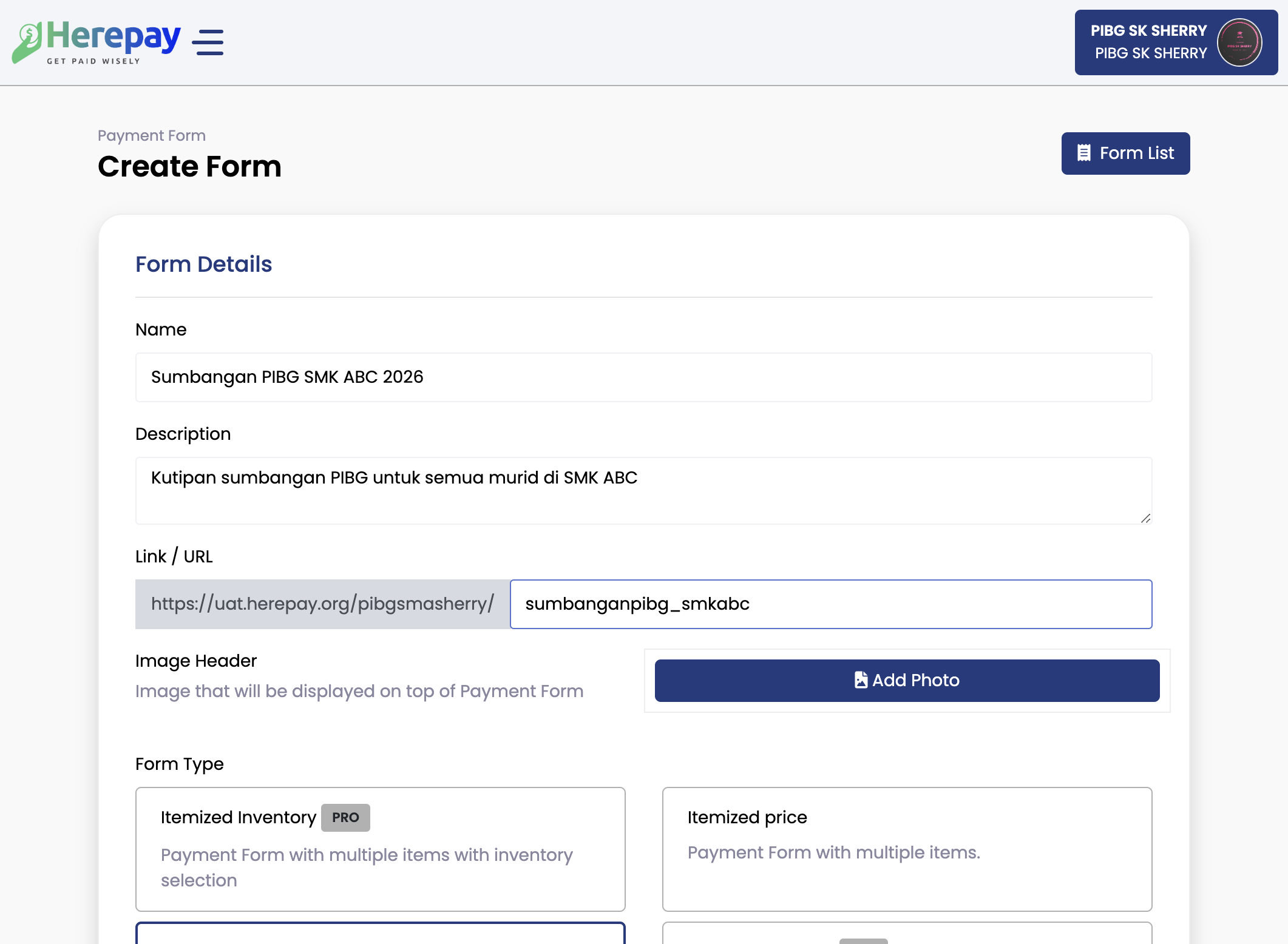Open the hamburger navigation menu

point(208,42)
